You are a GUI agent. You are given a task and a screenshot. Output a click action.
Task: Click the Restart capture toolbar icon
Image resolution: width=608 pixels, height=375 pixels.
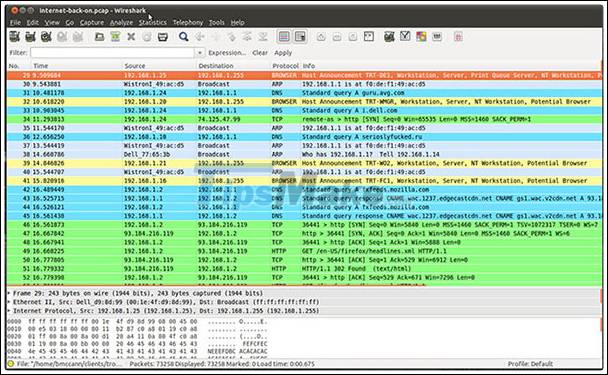click(x=78, y=37)
